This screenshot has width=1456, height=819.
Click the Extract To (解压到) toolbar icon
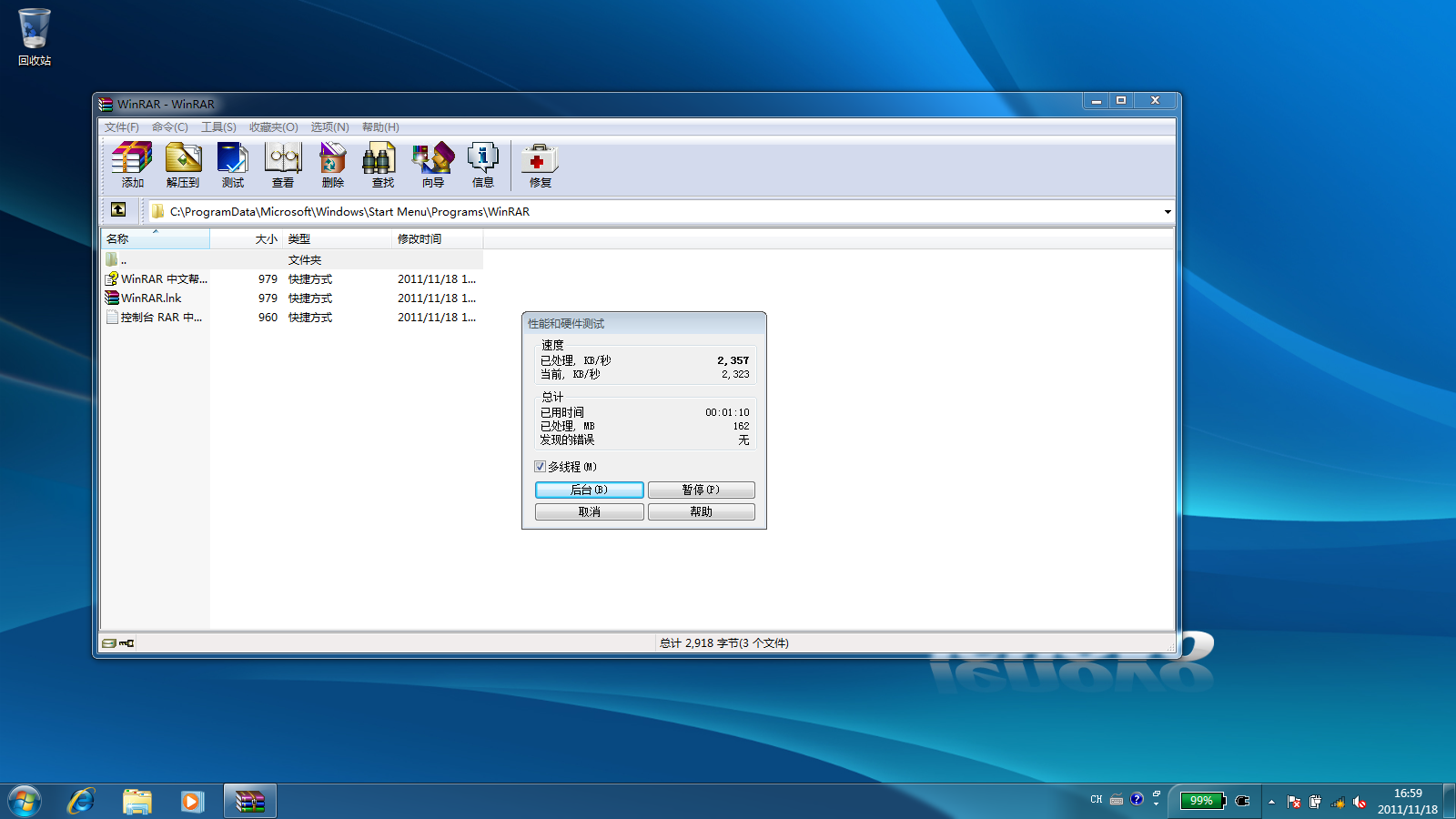coord(183,165)
